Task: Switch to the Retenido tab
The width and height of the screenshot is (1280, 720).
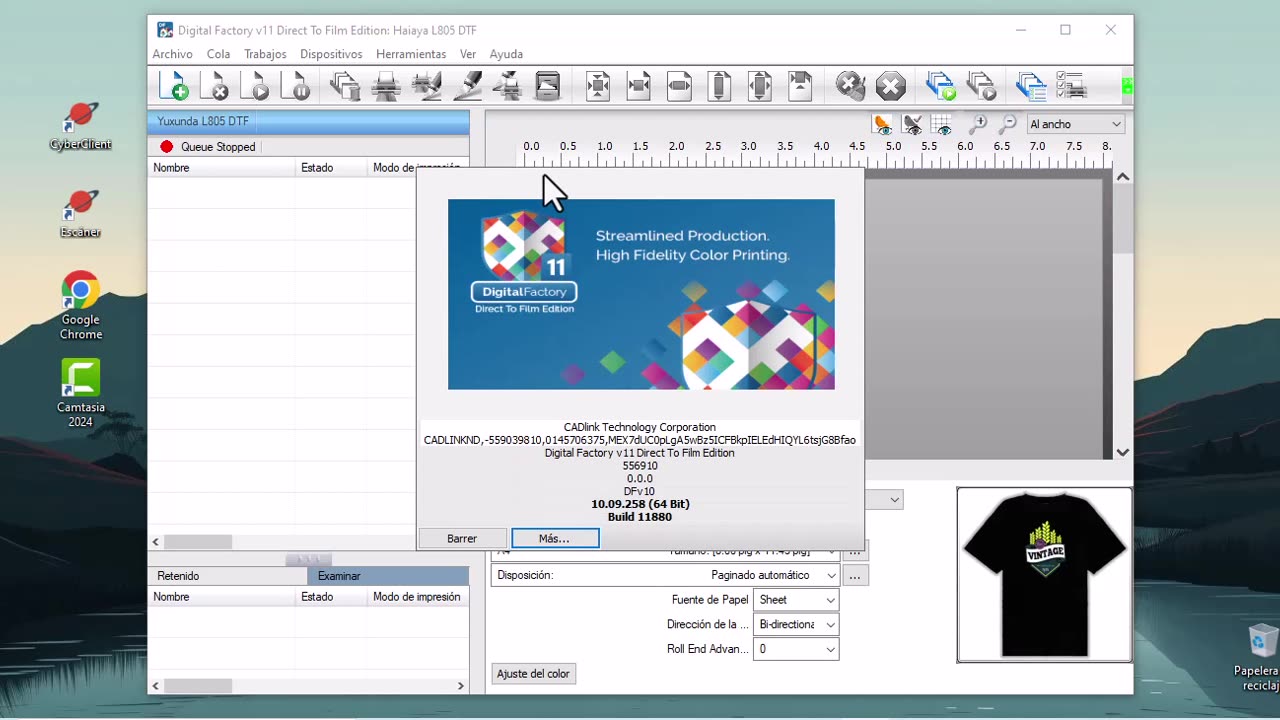Action: 227,576
